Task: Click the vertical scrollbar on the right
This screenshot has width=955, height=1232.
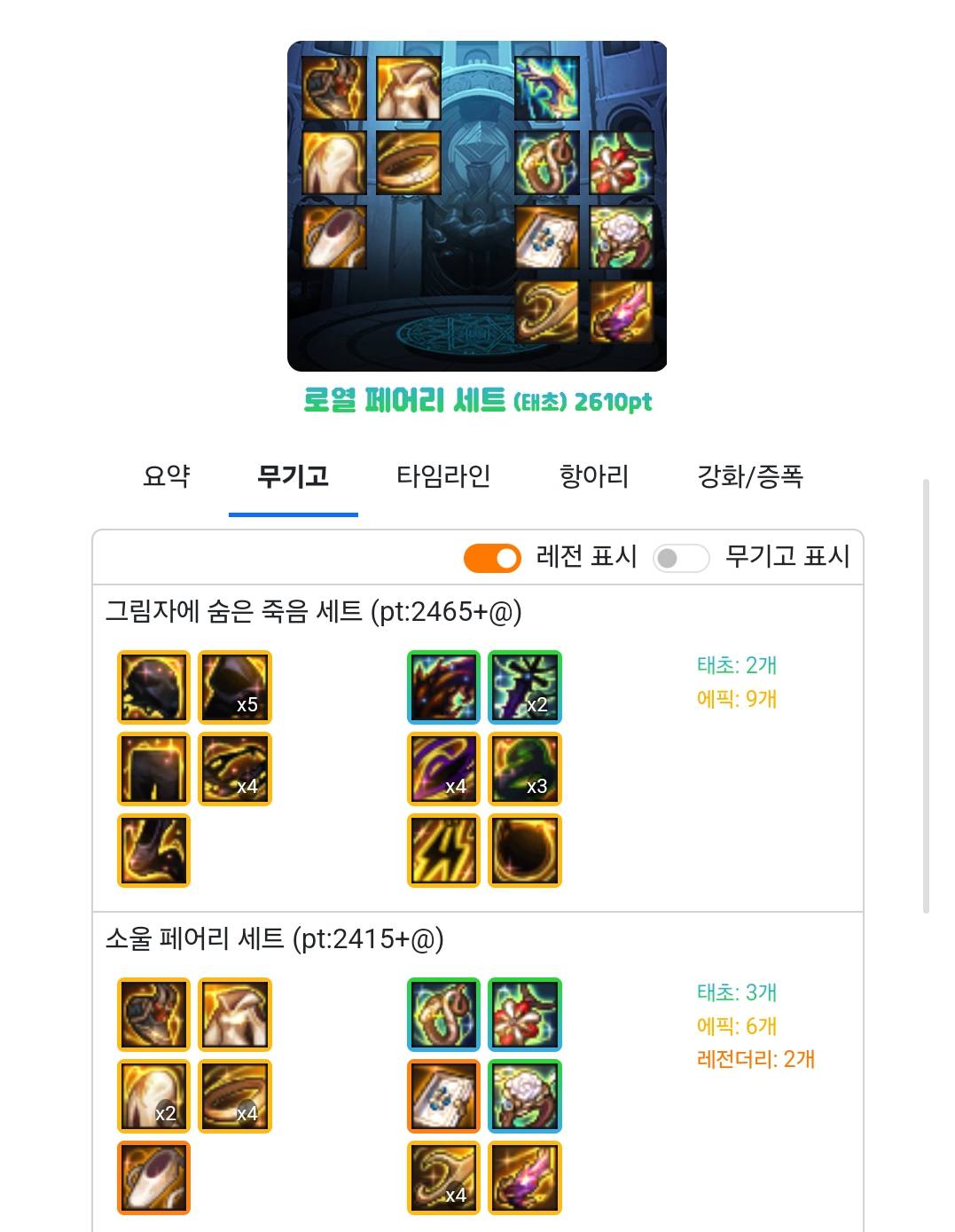Action: click(927, 696)
